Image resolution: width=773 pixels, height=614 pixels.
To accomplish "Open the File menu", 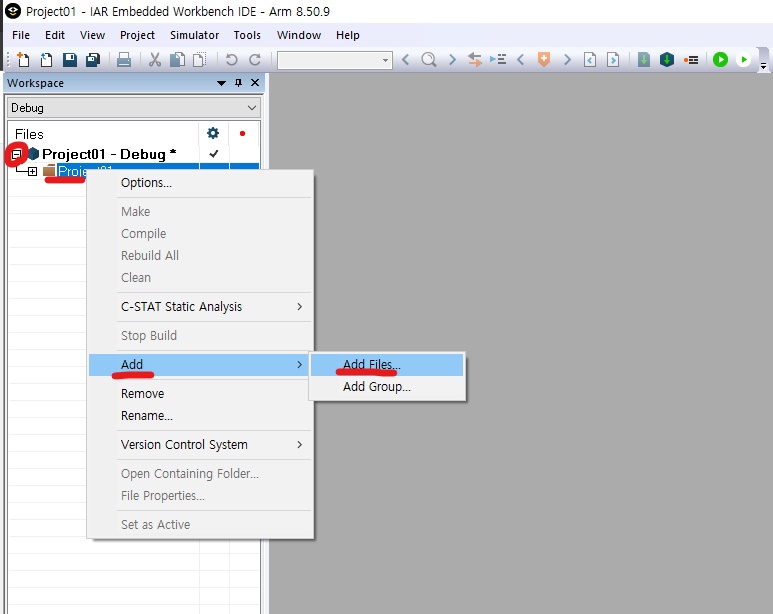I will (x=21, y=35).
